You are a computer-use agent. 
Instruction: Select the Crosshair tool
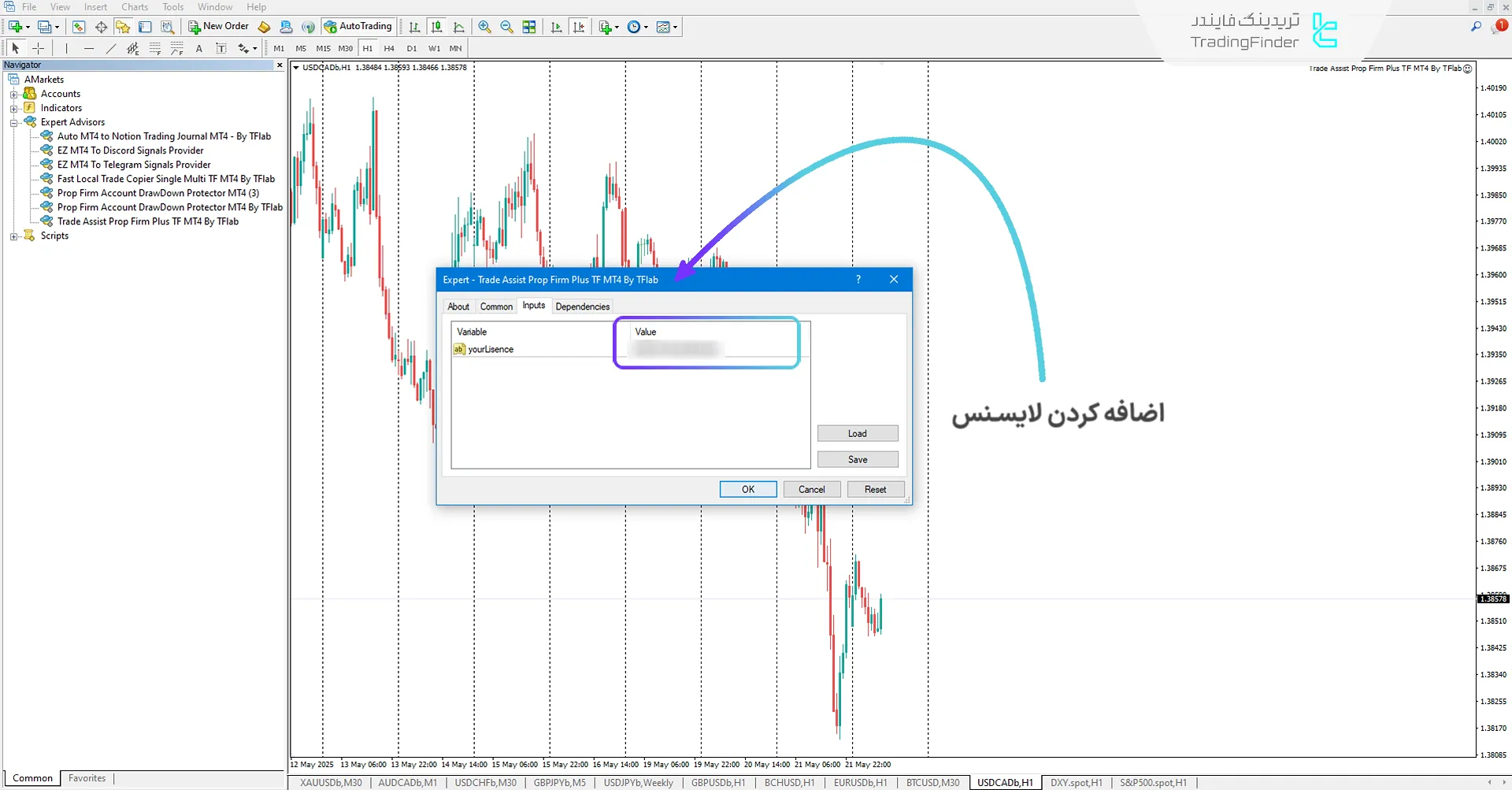pos(38,48)
